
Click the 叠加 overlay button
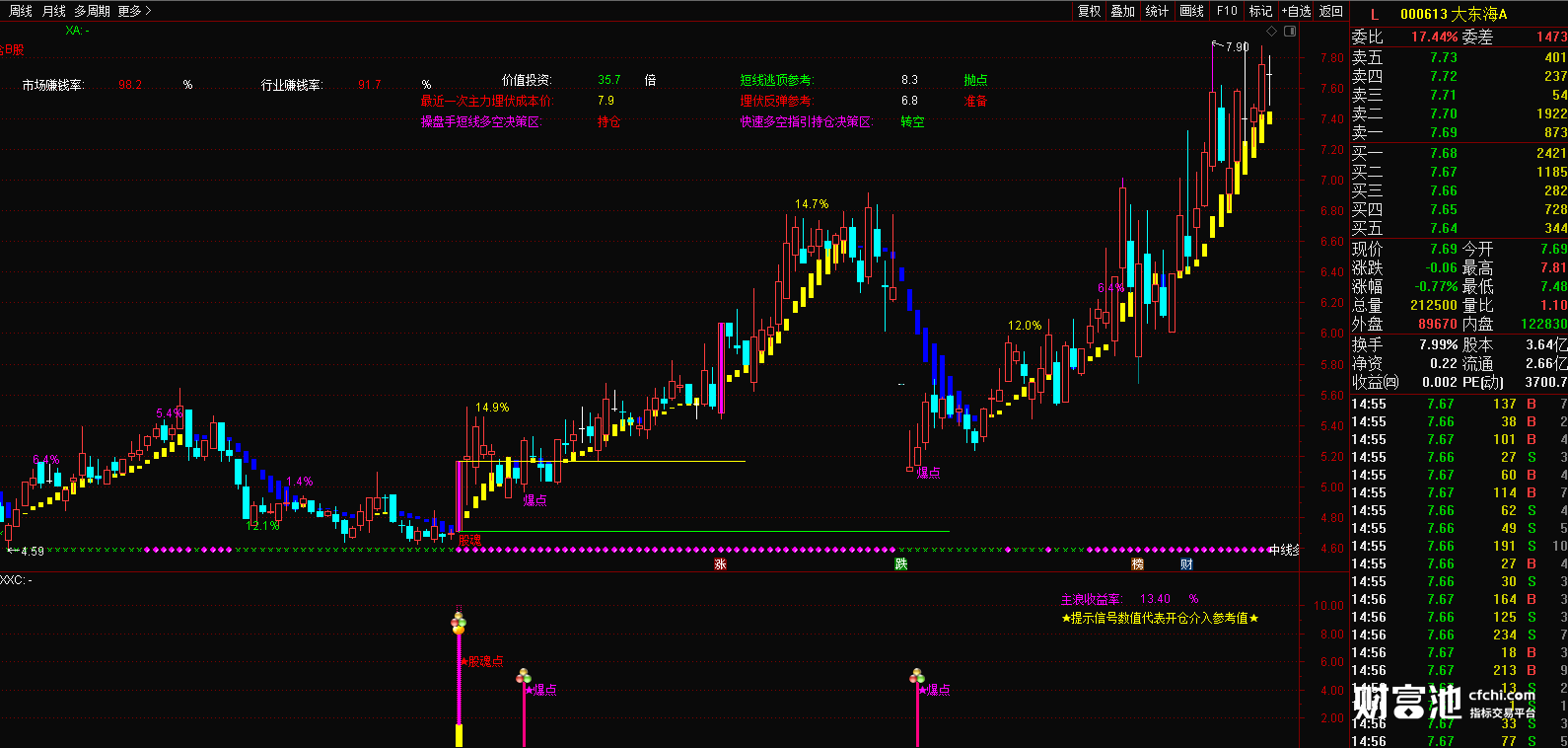click(x=1122, y=11)
